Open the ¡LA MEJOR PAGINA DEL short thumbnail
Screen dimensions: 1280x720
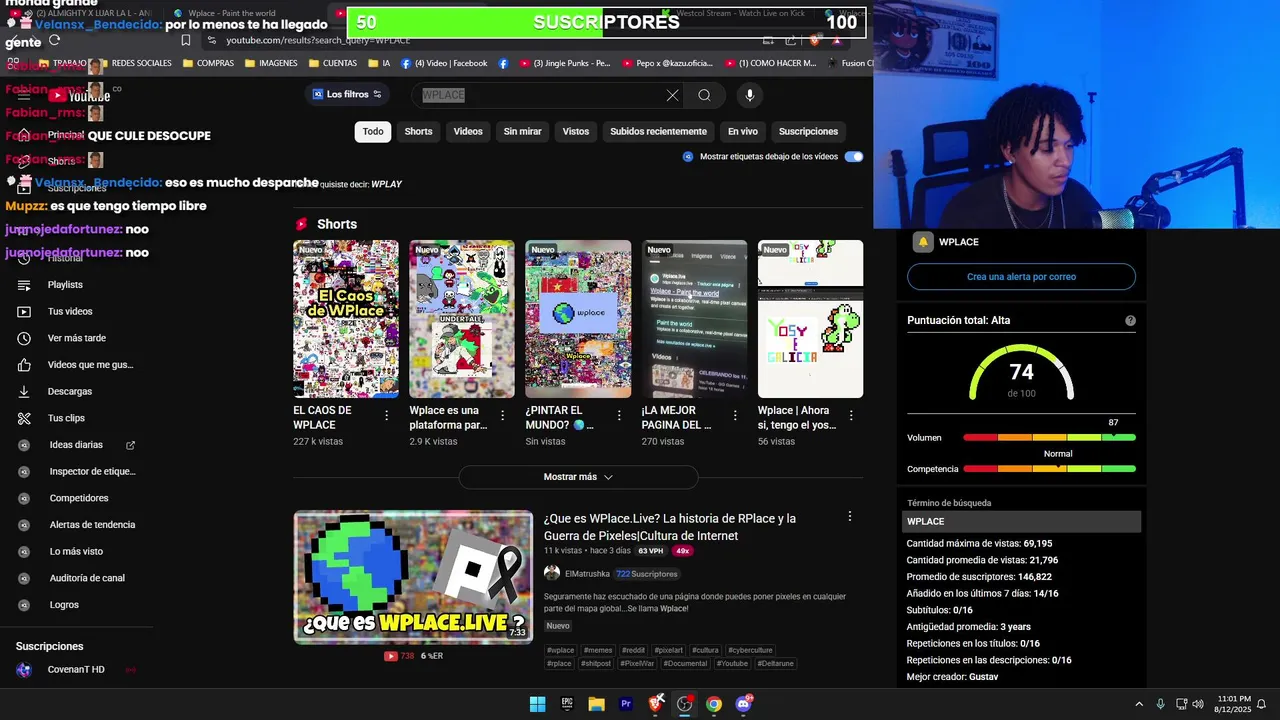click(x=694, y=319)
